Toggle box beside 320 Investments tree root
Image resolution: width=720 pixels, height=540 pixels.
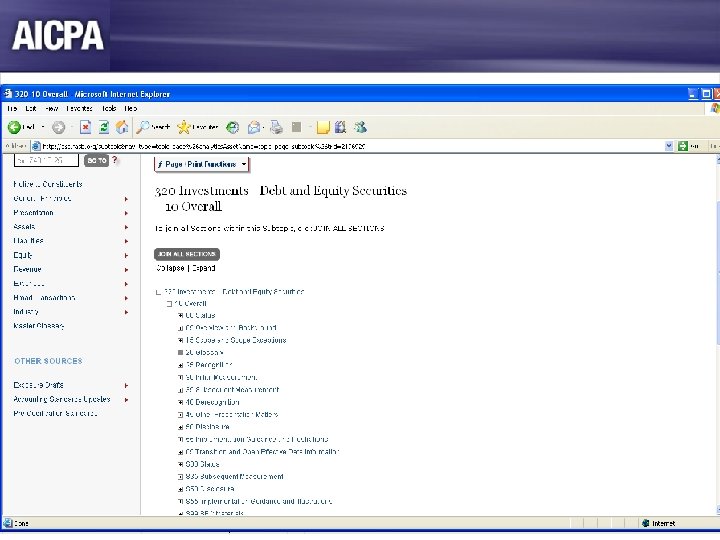point(158,292)
